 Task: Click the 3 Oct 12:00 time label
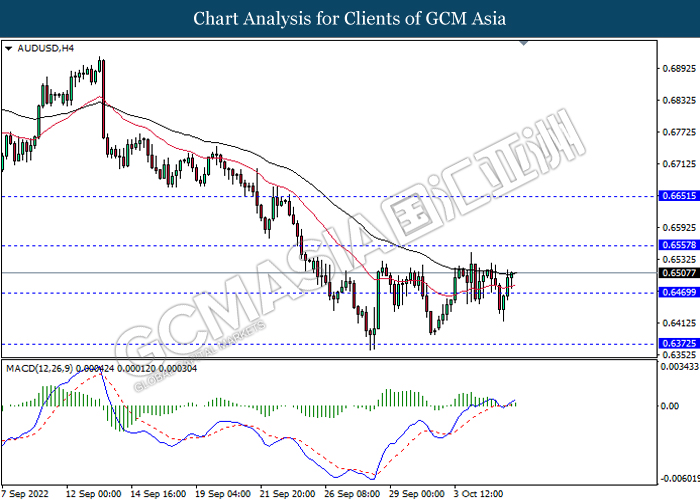(478, 494)
